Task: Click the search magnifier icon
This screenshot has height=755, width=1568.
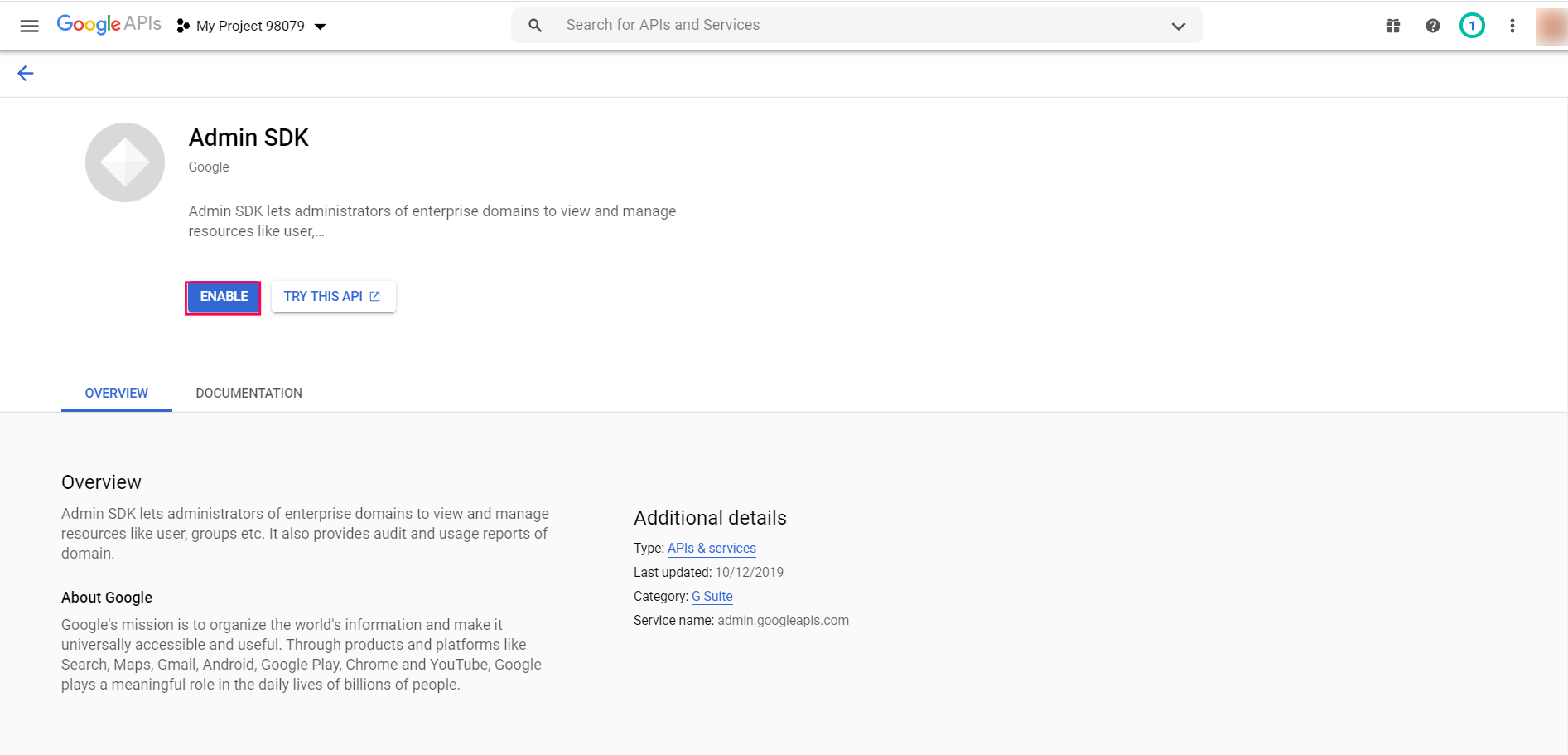Action: click(535, 26)
